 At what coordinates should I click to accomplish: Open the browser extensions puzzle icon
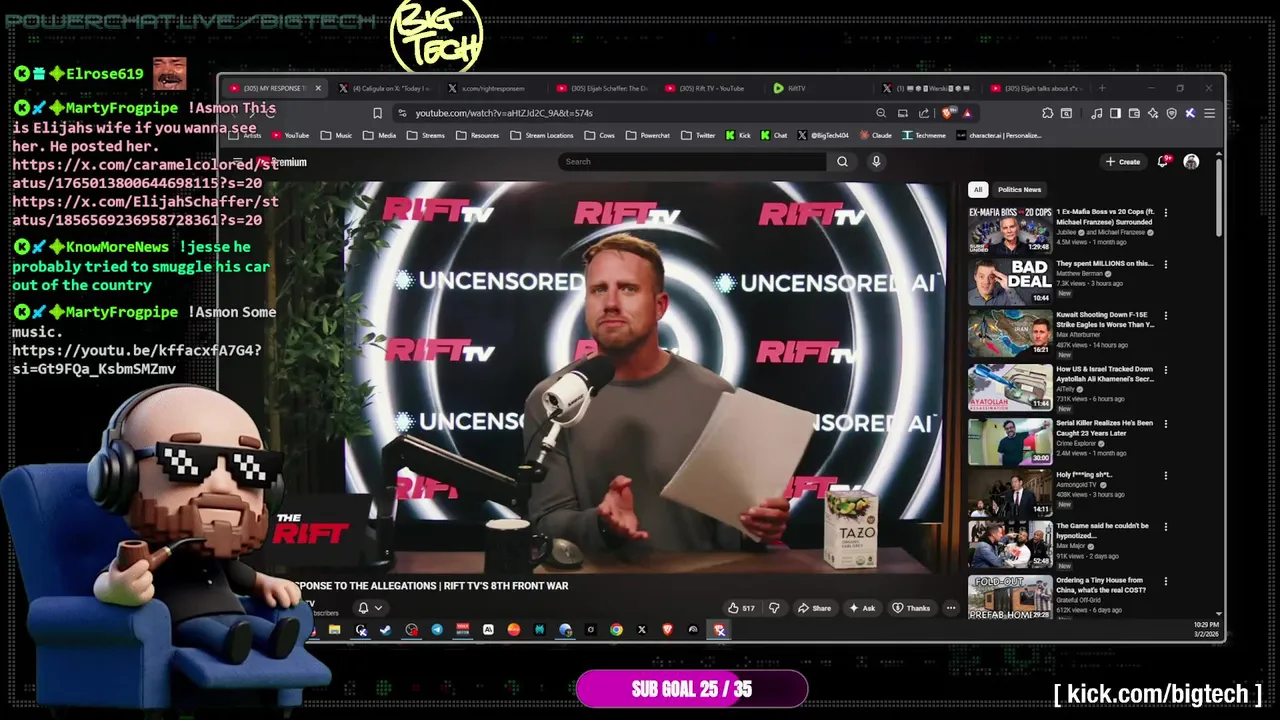click(x=1047, y=113)
